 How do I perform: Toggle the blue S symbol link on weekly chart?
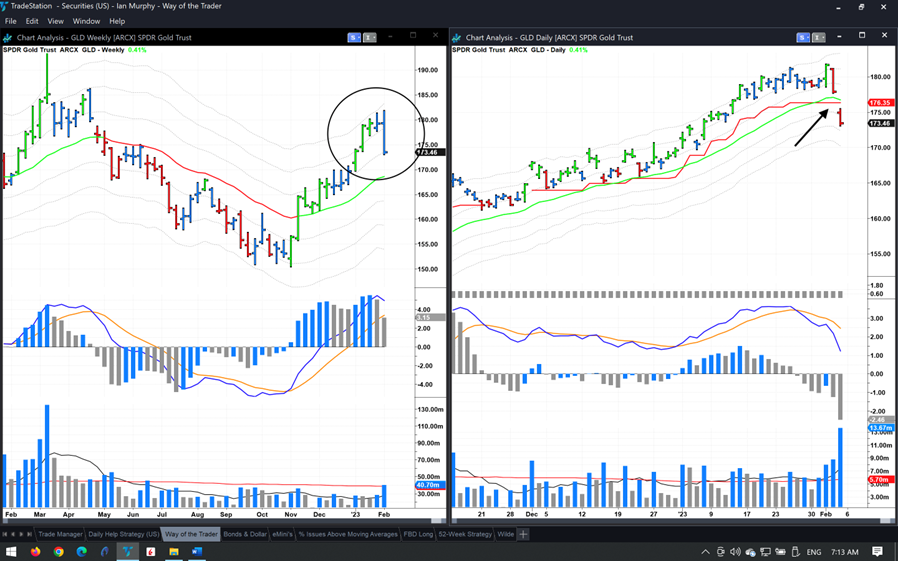click(354, 37)
